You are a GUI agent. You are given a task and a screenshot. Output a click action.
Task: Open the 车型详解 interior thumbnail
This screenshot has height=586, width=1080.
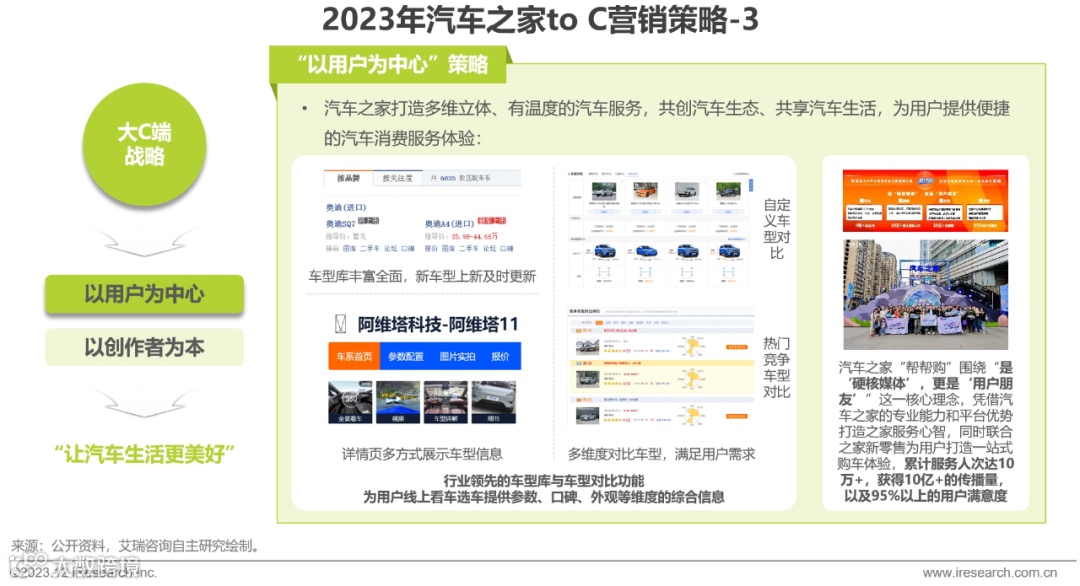click(446, 401)
